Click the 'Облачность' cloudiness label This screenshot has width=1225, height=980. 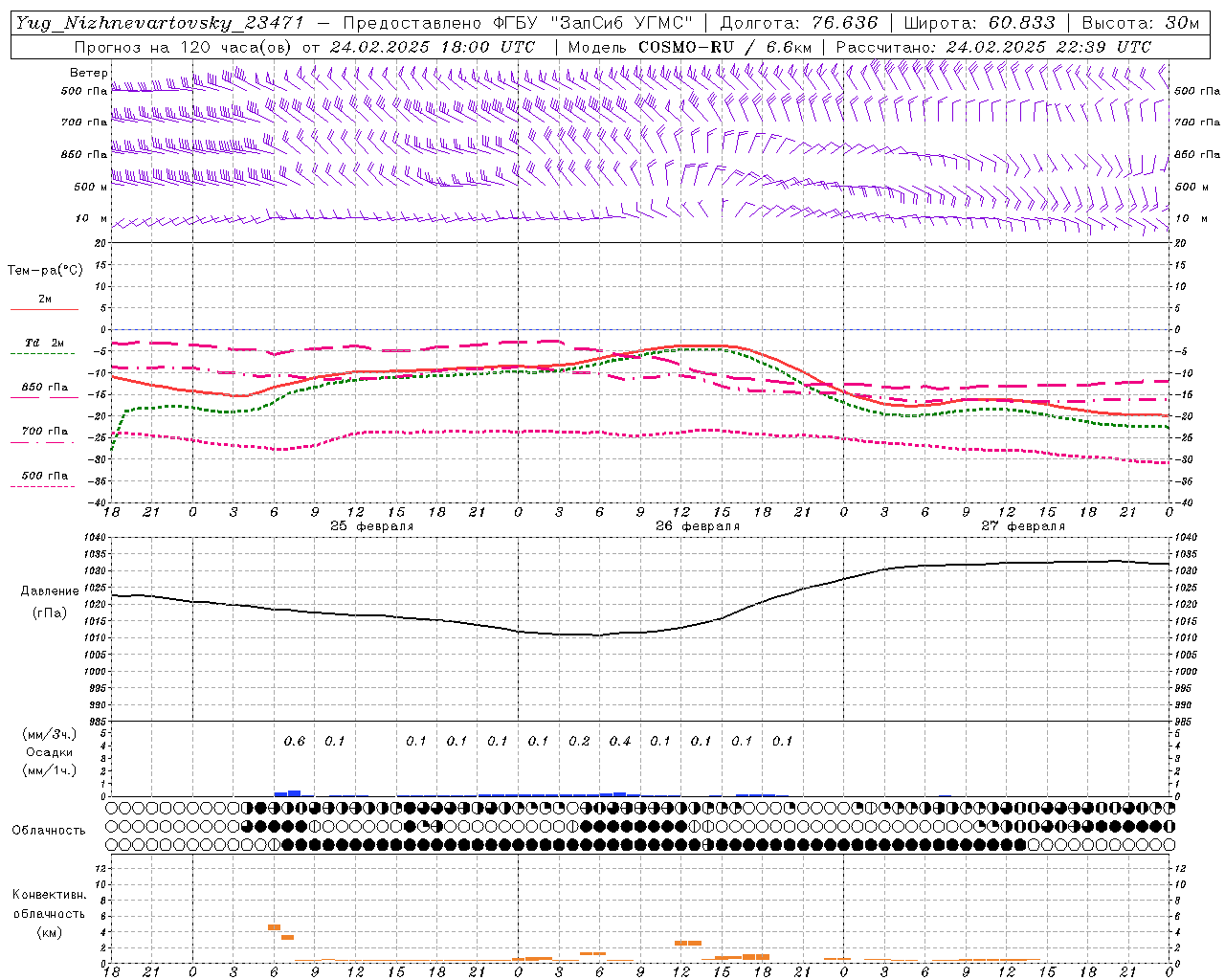pyautogui.click(x=49, y=831)
